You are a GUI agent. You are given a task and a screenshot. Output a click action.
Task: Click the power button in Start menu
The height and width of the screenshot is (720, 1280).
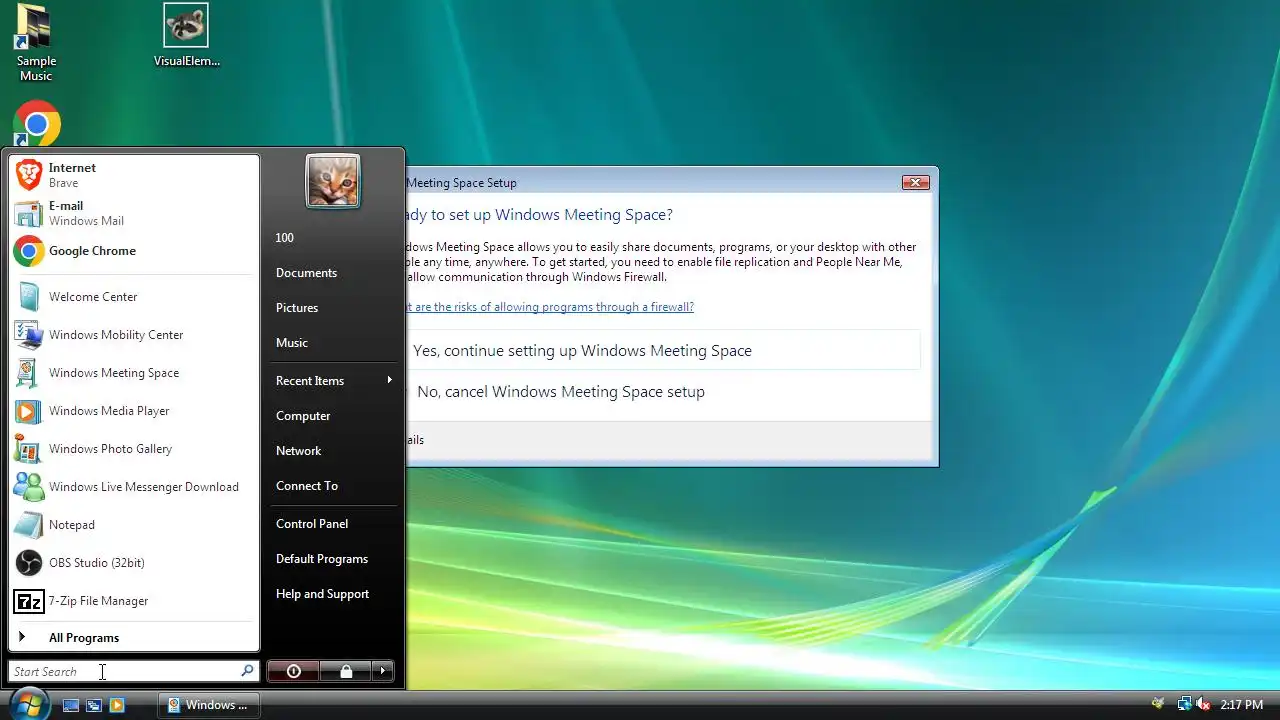293,671
